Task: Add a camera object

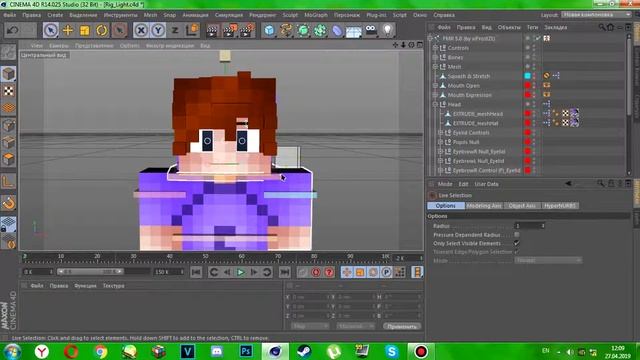Action: (371, 30)
